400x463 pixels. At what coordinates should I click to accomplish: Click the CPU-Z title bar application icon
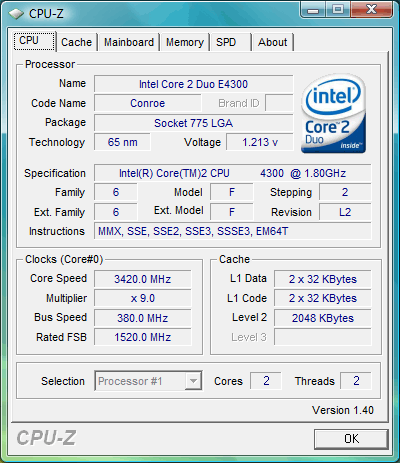[x=16, y=14]
